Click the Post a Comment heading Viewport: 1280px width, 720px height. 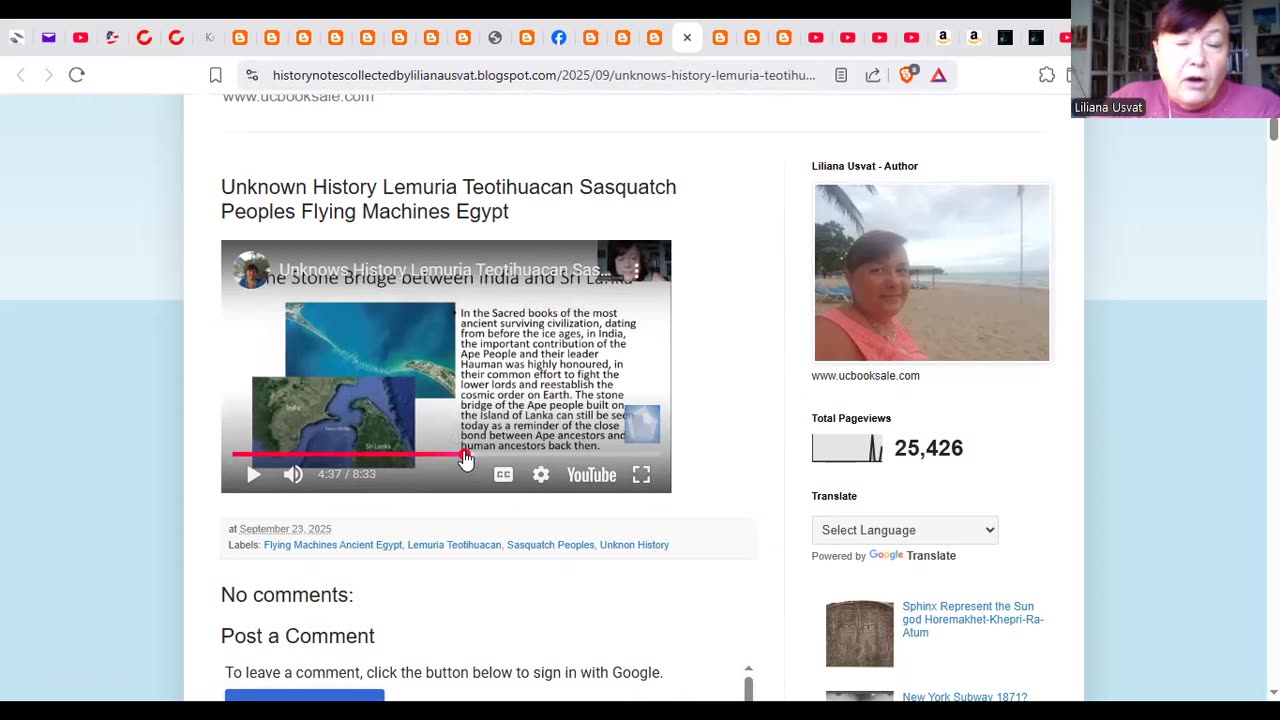click(x=298, y=636)
